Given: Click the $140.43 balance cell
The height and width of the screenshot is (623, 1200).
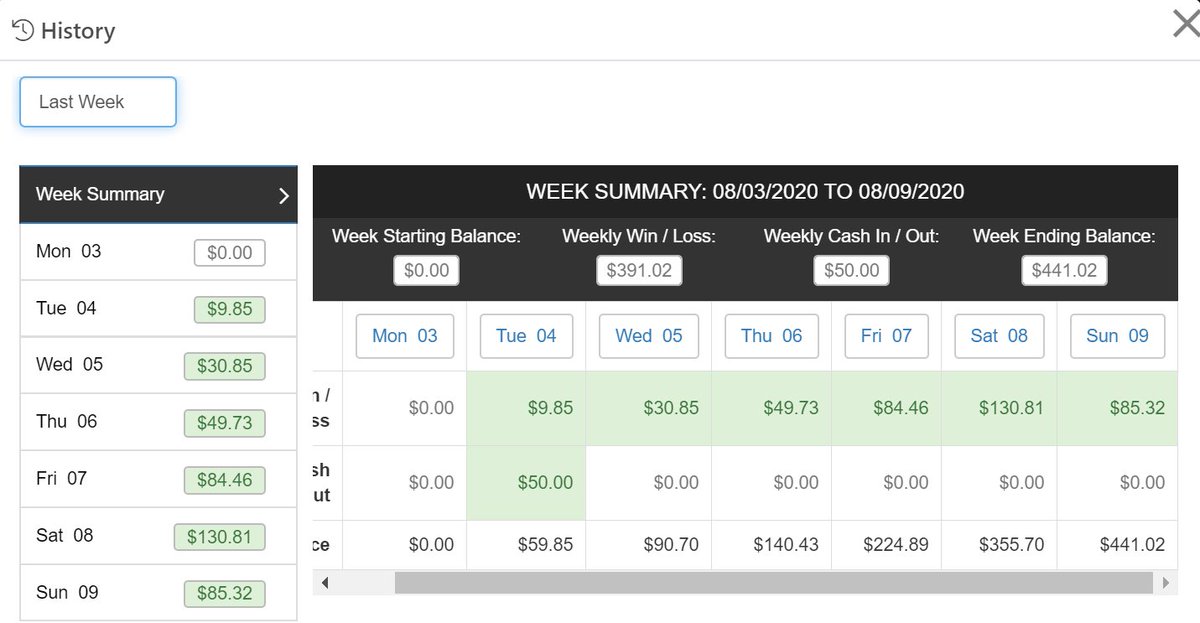Looking at the screenshot, I should pos(772,545).
